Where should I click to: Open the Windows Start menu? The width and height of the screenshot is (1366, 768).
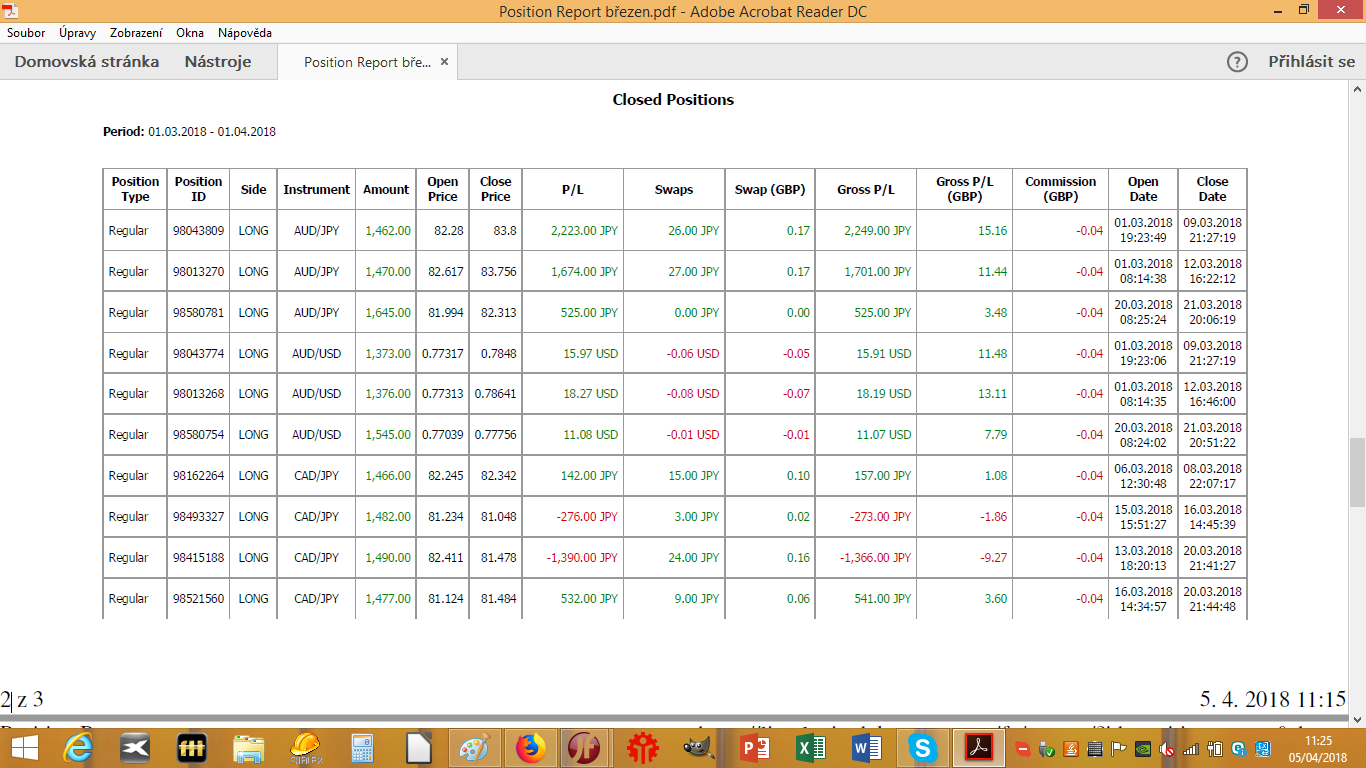coord(24,748)
